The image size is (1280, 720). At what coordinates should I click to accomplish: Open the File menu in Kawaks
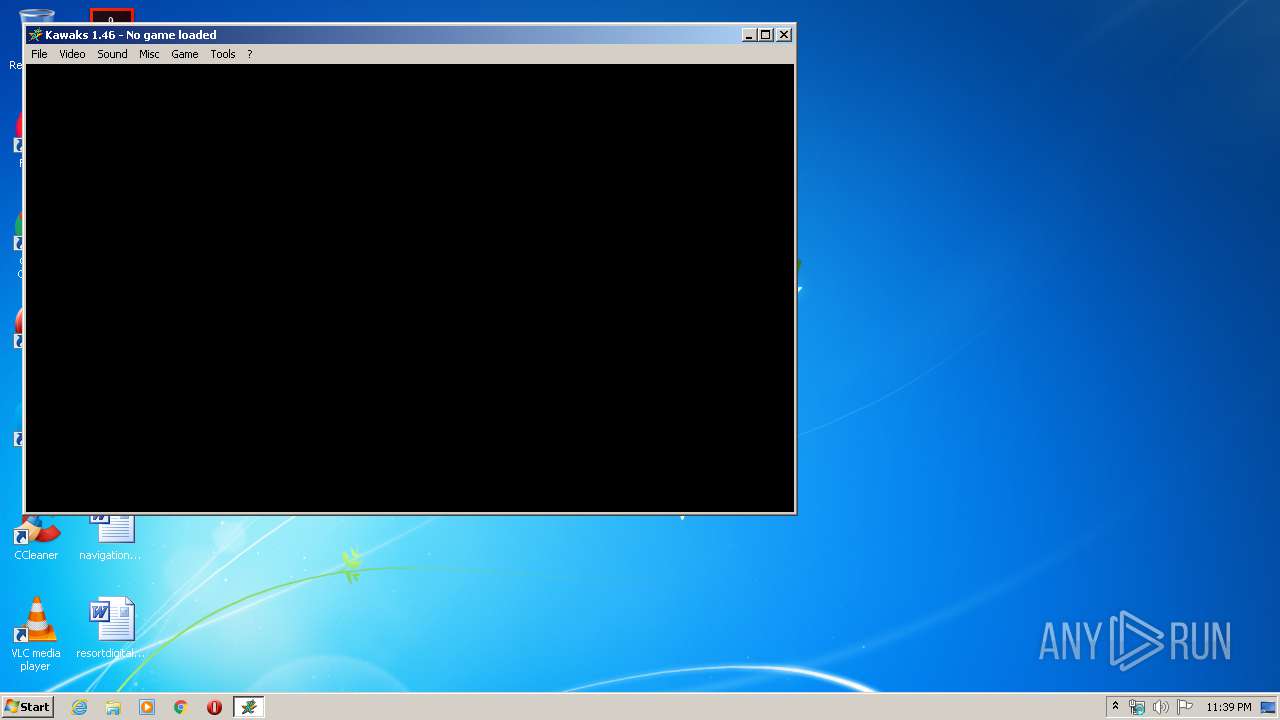pos(39,54)
